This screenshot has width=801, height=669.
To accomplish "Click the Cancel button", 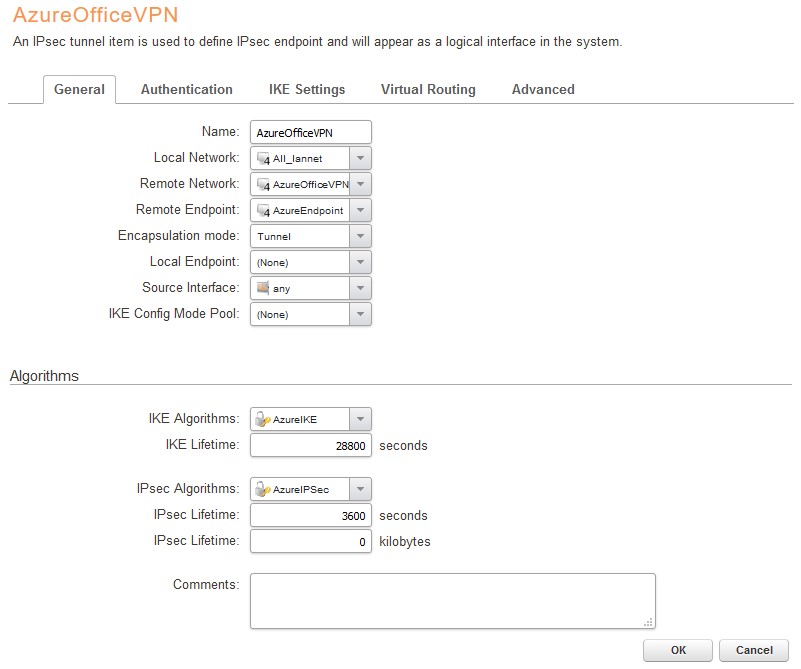I will 754,650.
